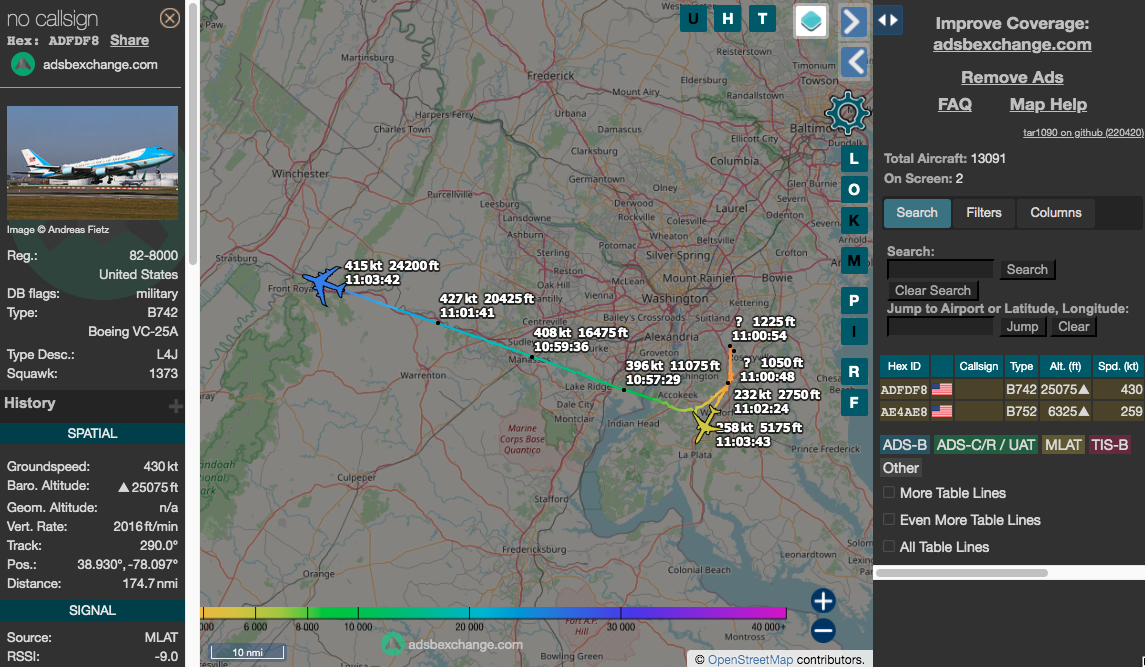Sort table by Callsign column
Image resolution: width=1145 pixels, height=667 pixels.
(x=979, y=366)
